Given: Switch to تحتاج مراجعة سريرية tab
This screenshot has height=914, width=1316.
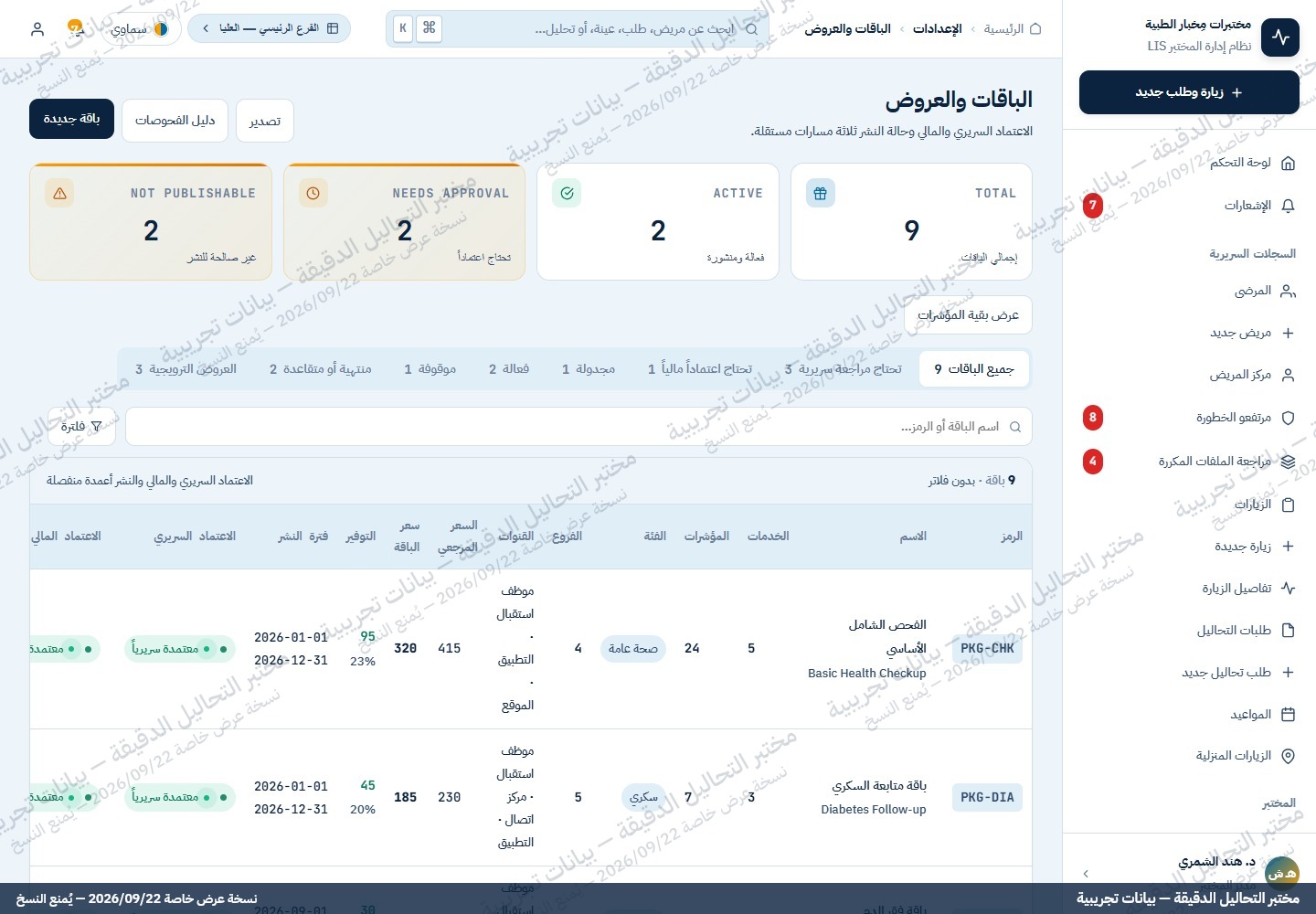Looking at the screenshot, I should [843, 369].
